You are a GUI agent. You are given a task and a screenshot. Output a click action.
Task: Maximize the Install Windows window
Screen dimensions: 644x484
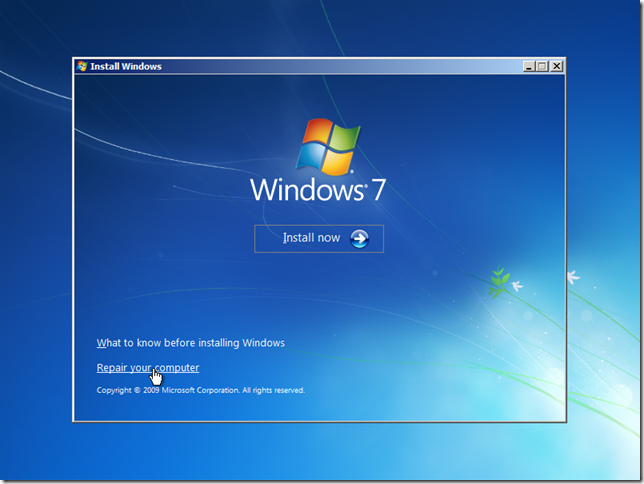(542, 66)
